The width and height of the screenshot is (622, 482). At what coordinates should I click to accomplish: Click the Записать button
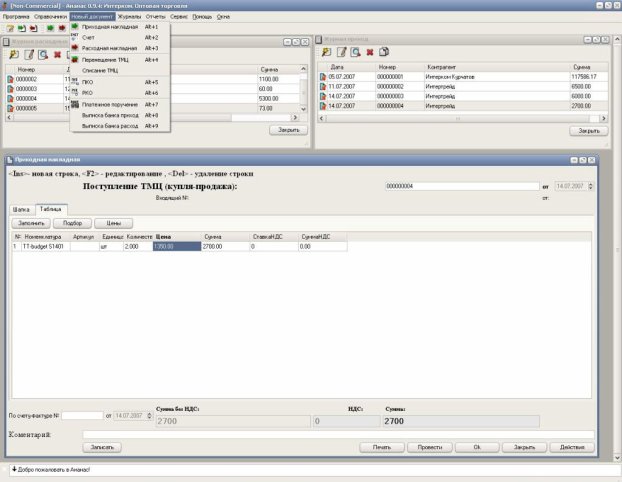102,447
